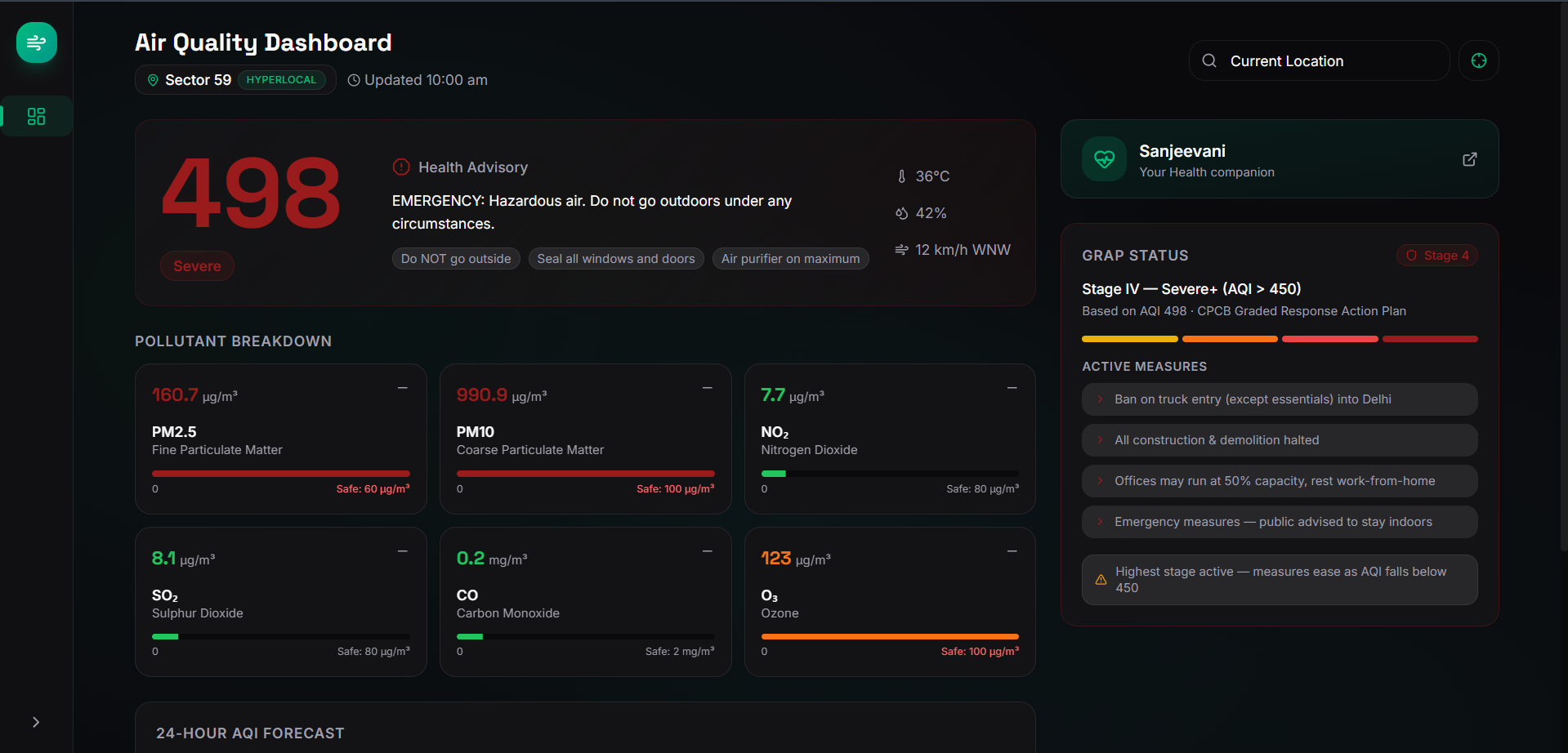1568x753 pixels.
Task: Focus the Current Location search field
Action: tap(1319, 60)
